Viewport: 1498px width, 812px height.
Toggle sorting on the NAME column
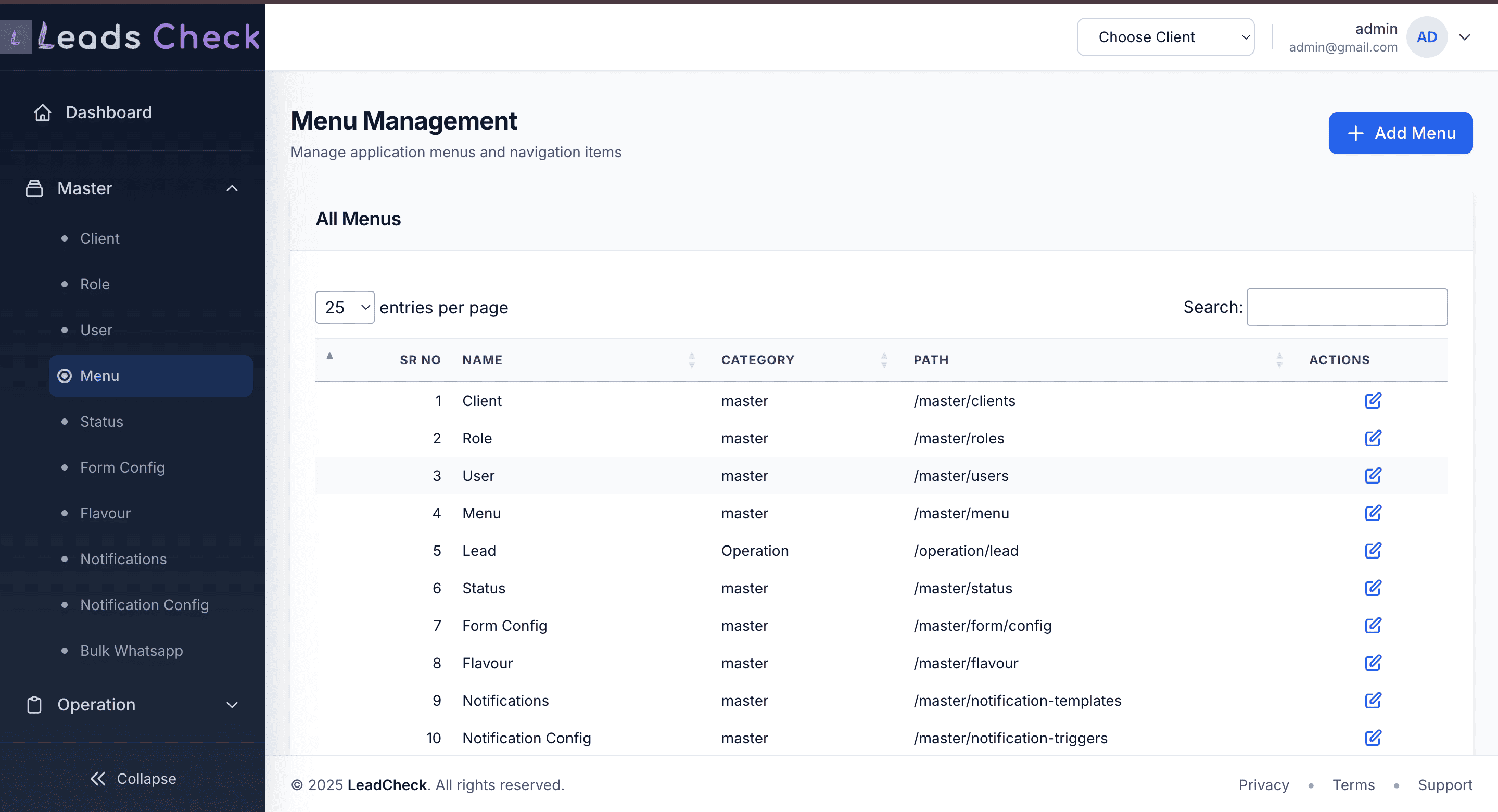pos(691,360)
